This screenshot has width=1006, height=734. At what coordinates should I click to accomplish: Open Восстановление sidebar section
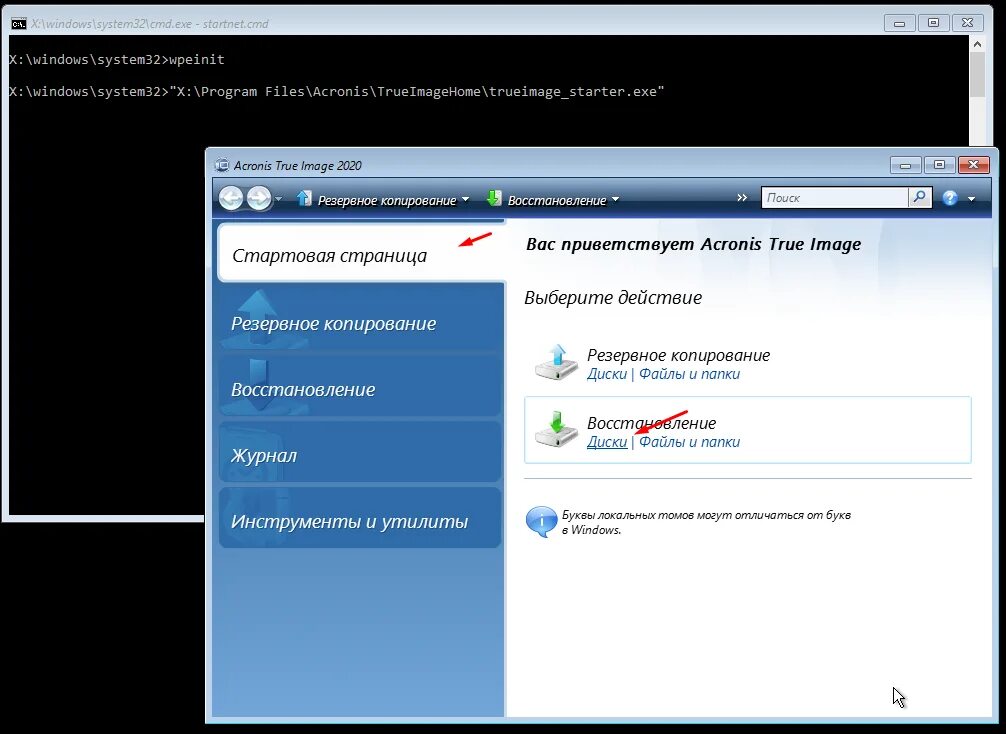click(x=360, y=388)
